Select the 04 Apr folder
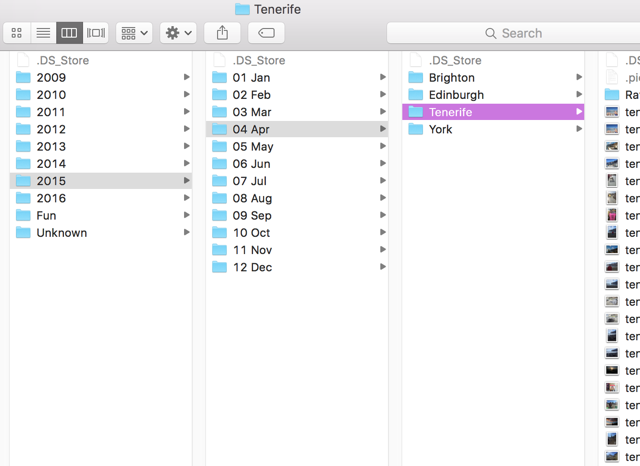This screenshot has height=466, width=640. pos(297,129)
